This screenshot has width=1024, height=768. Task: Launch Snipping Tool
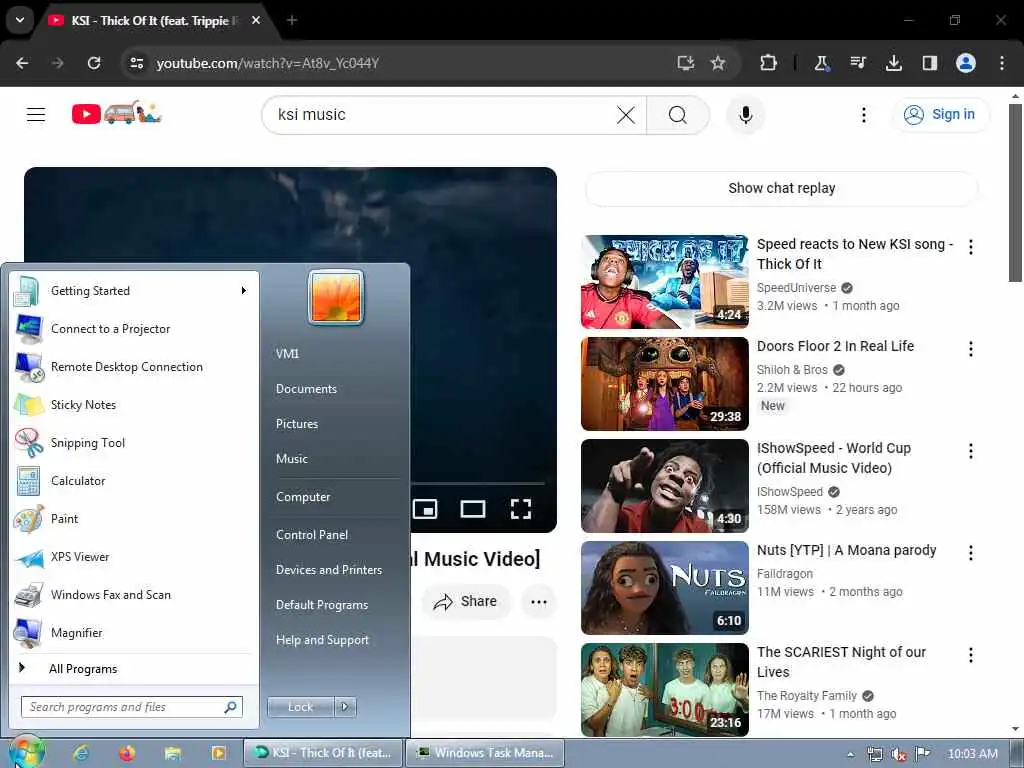click(134, 443)
